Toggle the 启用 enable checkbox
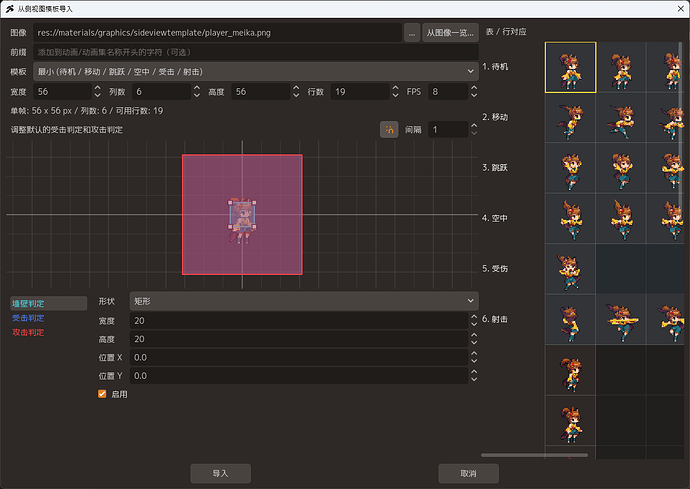Screen dimensions: 690x489 tap(102, 394)
